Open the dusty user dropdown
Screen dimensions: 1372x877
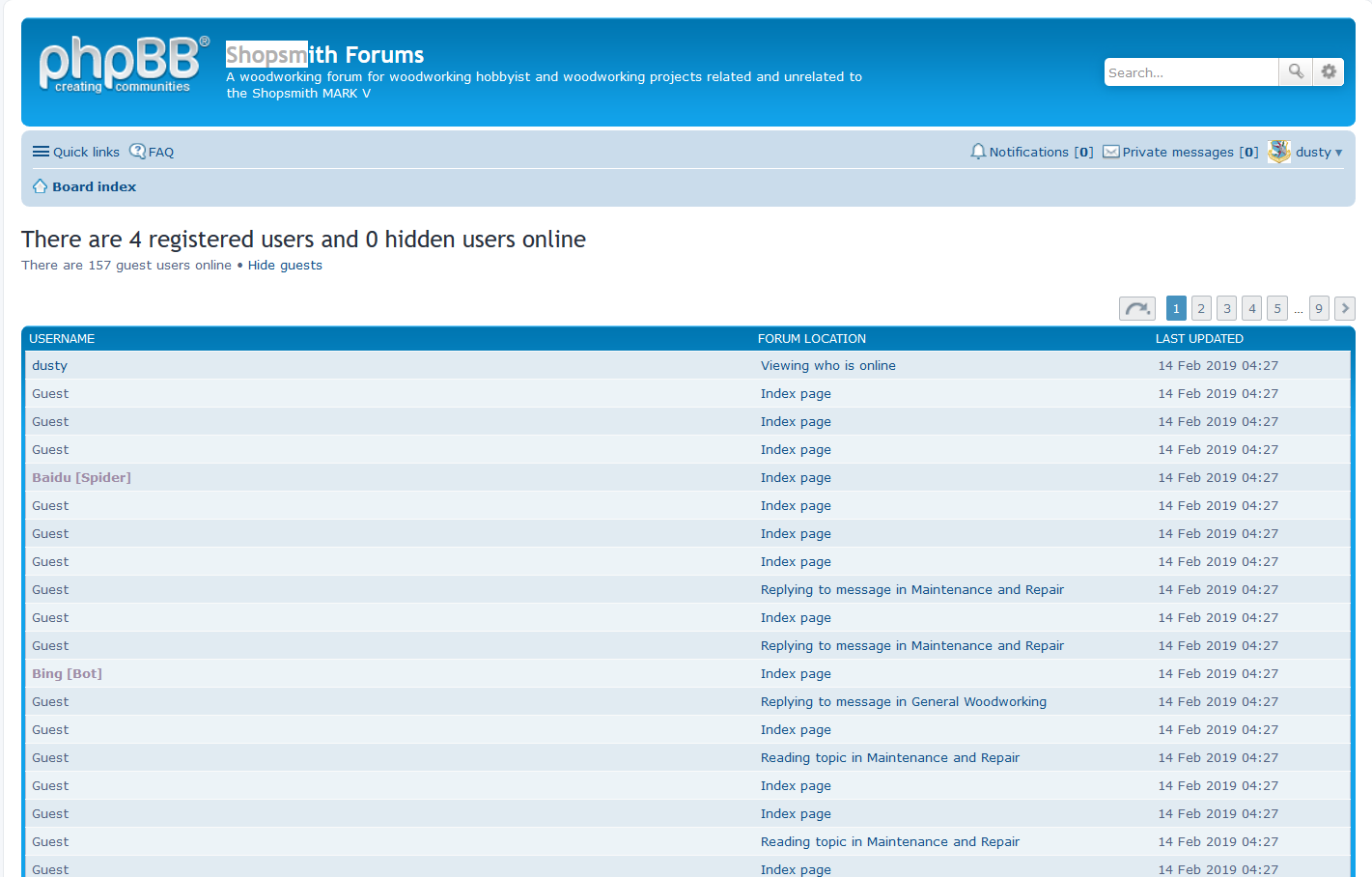pos(1319,152)
